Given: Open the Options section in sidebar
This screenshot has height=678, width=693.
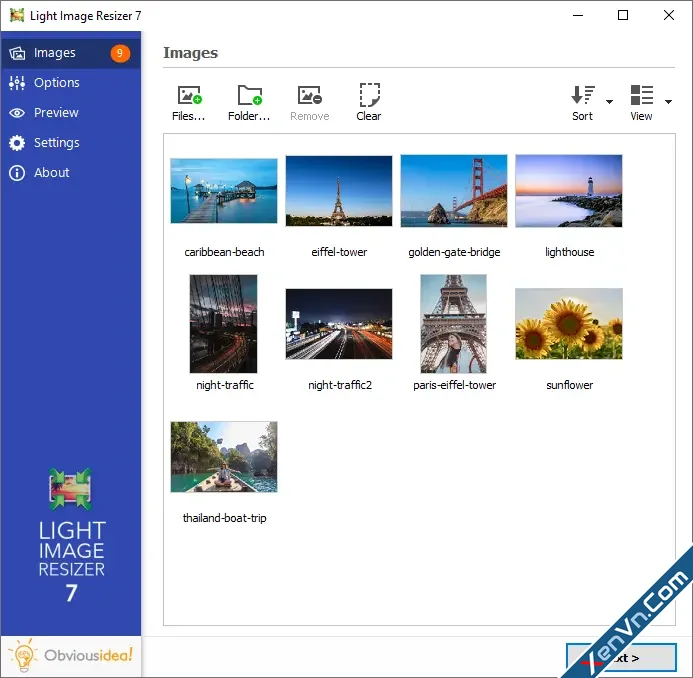Looking at the screenshot, I should point(71,83).
